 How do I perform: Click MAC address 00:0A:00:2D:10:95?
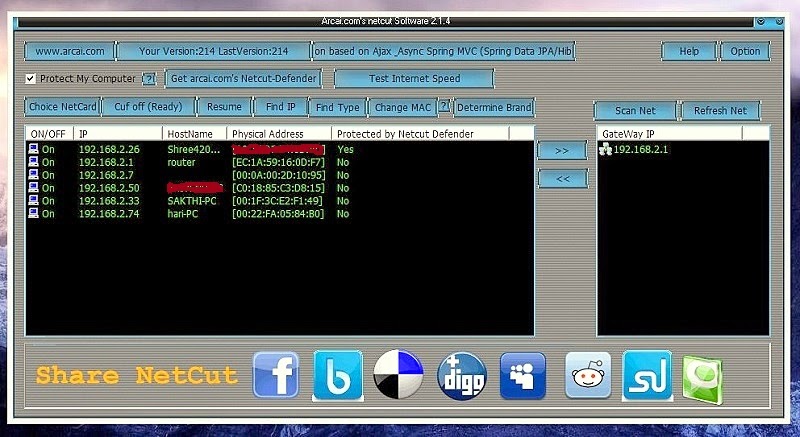pyautogui.click(x=278, y=175)
